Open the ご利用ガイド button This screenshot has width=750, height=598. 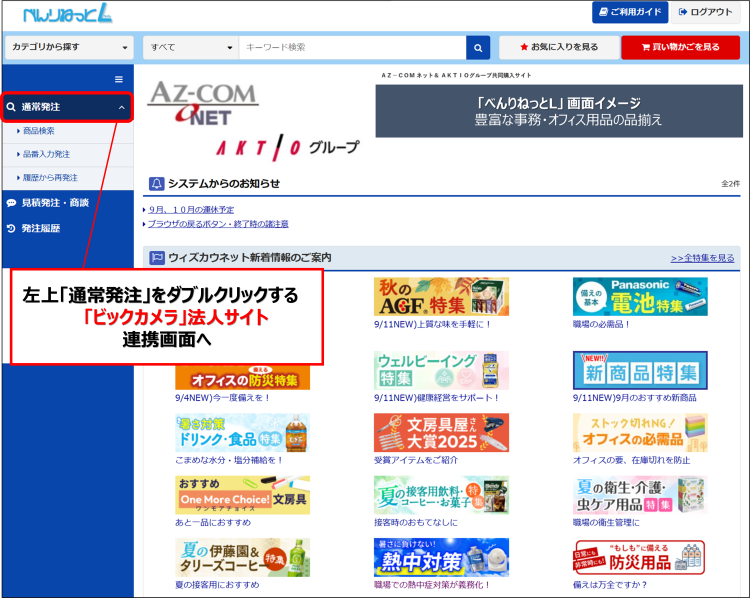click(629, 12)
